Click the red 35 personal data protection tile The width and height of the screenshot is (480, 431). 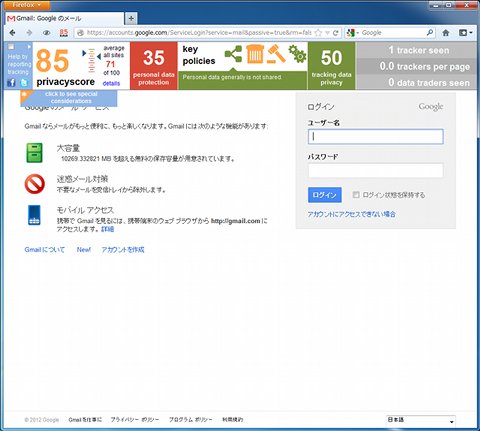pos(154,66)
